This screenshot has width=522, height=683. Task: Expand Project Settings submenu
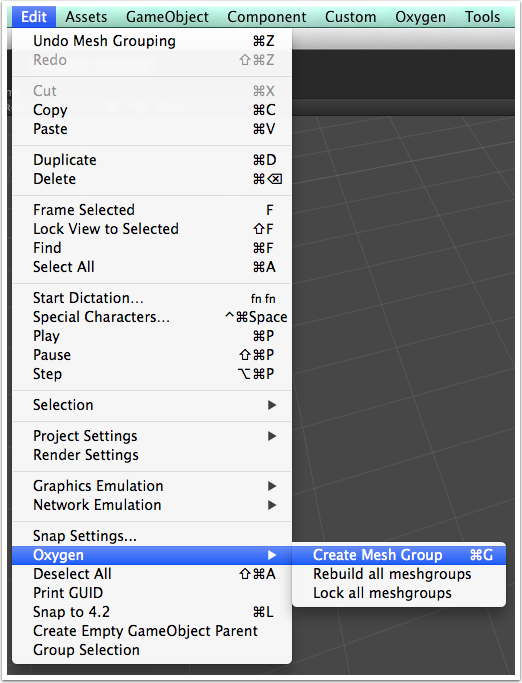tap(152, 436)
